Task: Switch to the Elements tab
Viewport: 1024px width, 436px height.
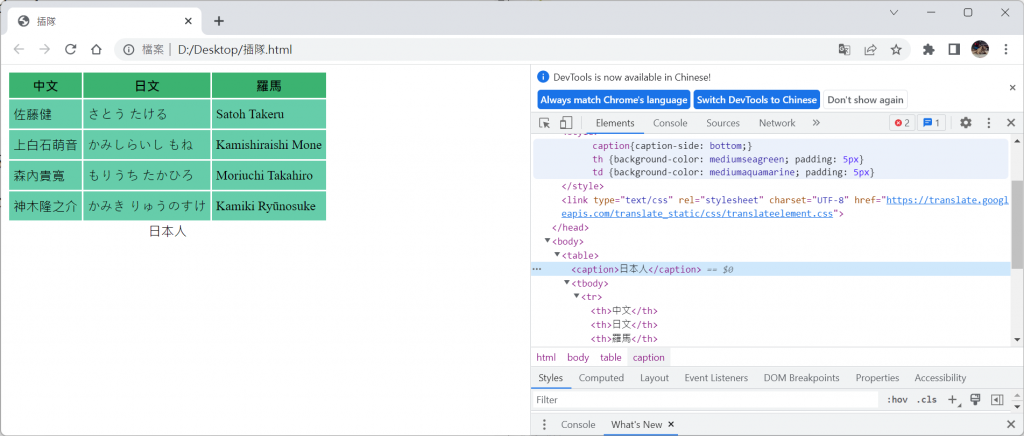Action: 615,123
